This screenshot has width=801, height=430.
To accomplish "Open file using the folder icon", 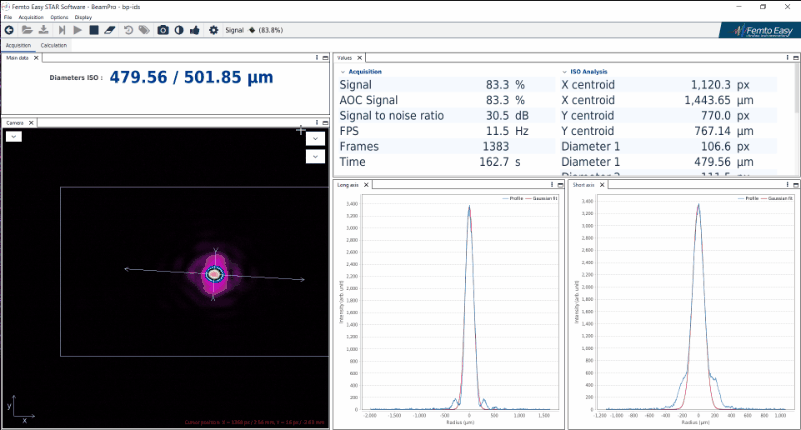I will (x=26, y=30).
